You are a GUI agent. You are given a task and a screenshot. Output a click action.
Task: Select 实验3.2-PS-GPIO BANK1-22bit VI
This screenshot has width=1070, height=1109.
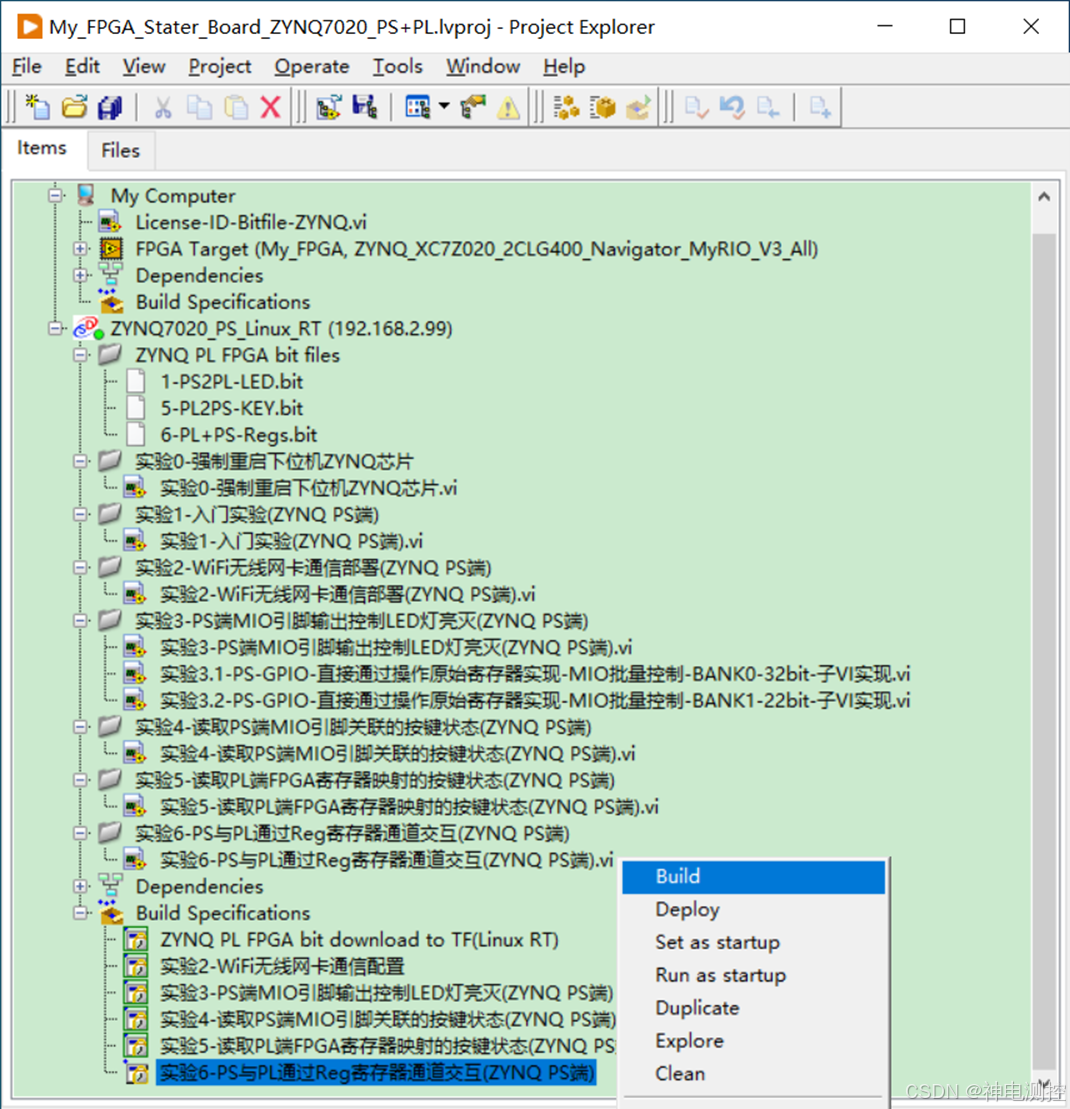(535, 700)
